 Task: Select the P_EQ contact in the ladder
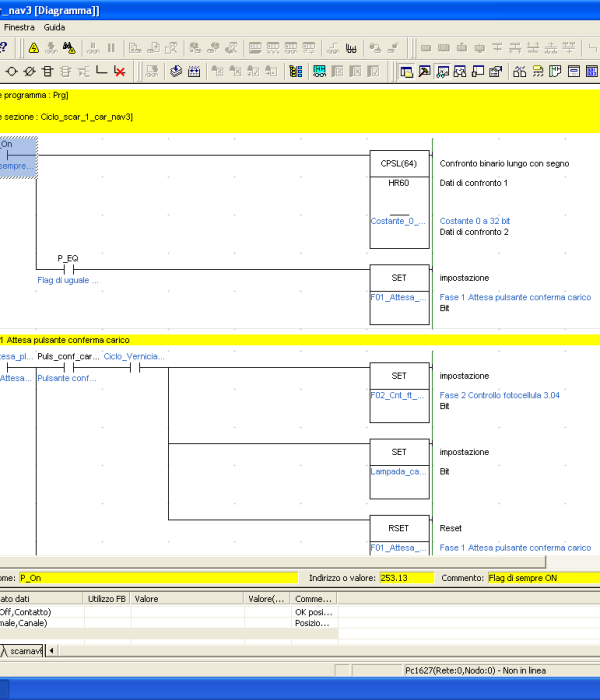tap(70, 269)
